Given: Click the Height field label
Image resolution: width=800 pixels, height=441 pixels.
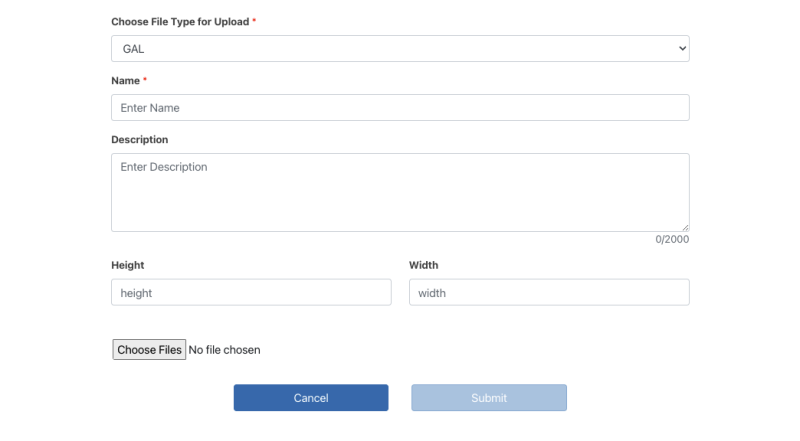Looking at the screenshot, I should [x=127, y=265].
